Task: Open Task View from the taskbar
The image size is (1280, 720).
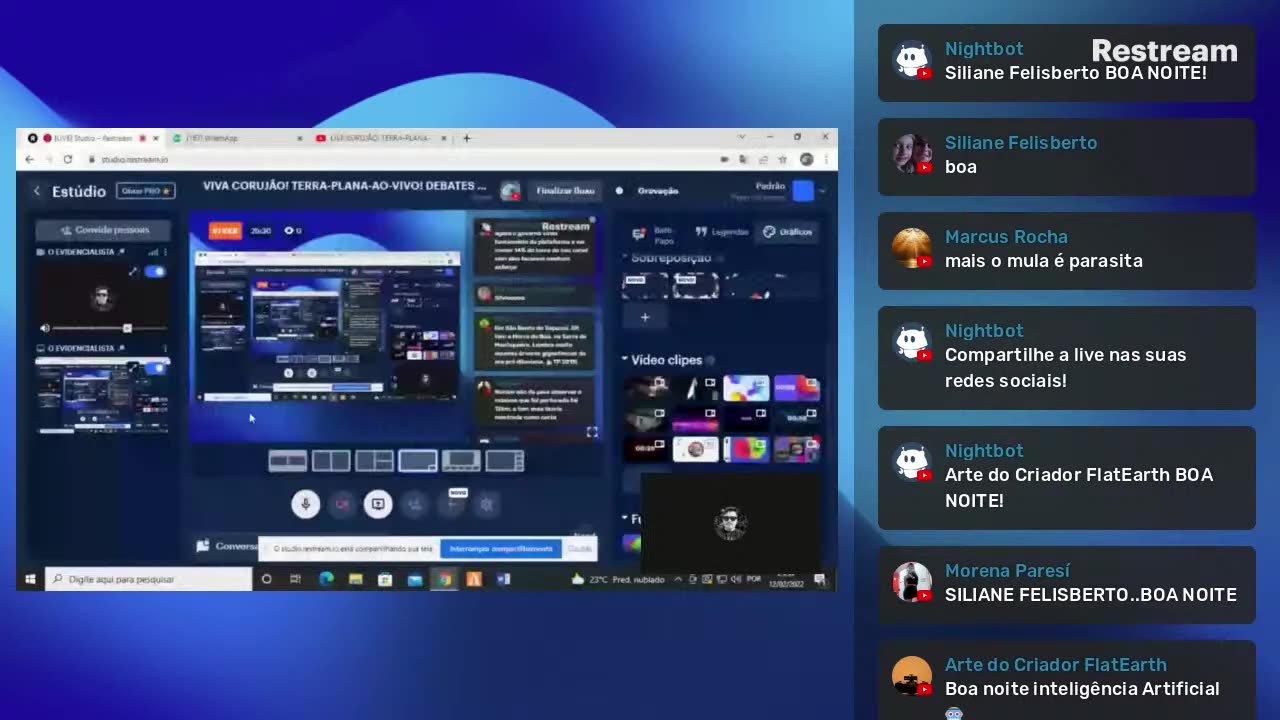Action: point(296,579)
